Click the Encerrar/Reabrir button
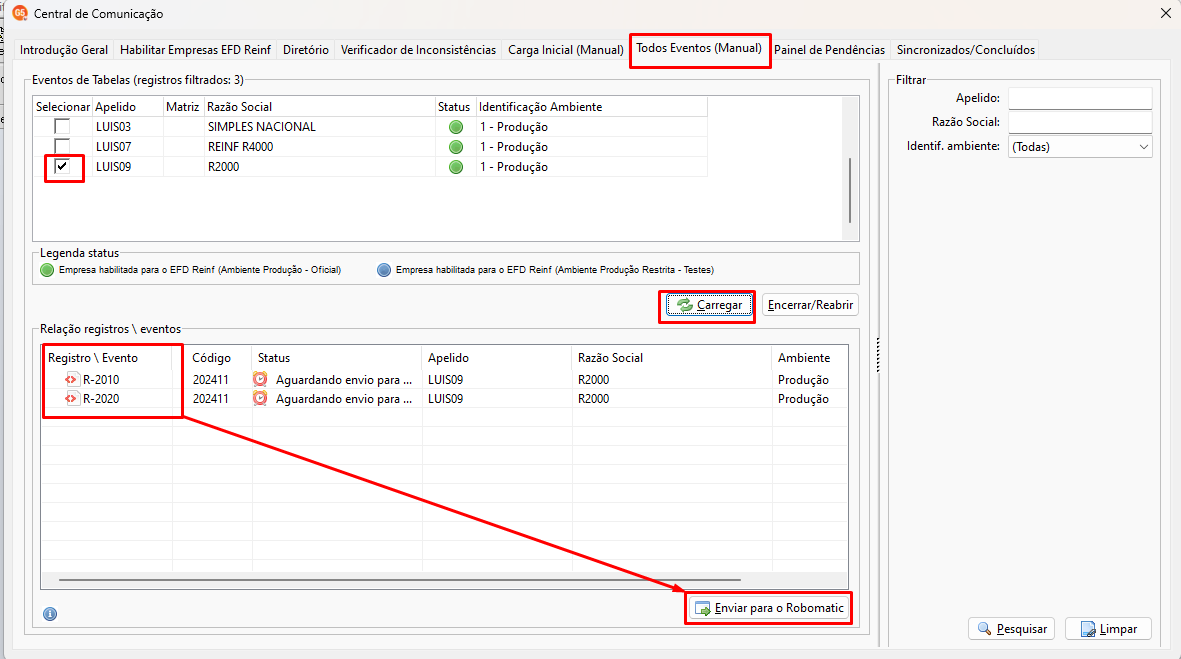1181x659 pixels. pos(810,305)
